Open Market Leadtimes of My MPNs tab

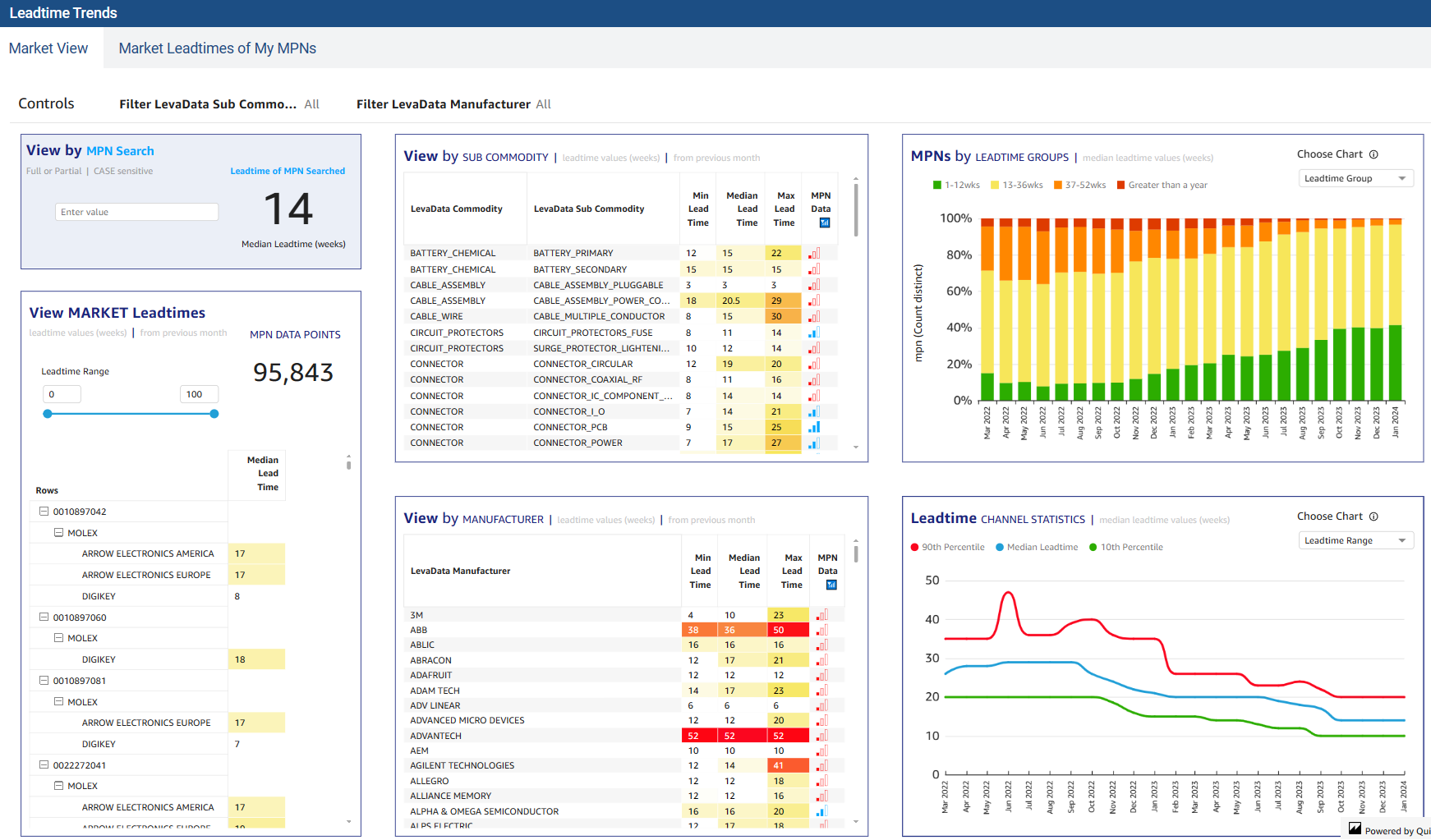[x=218, y=48]
